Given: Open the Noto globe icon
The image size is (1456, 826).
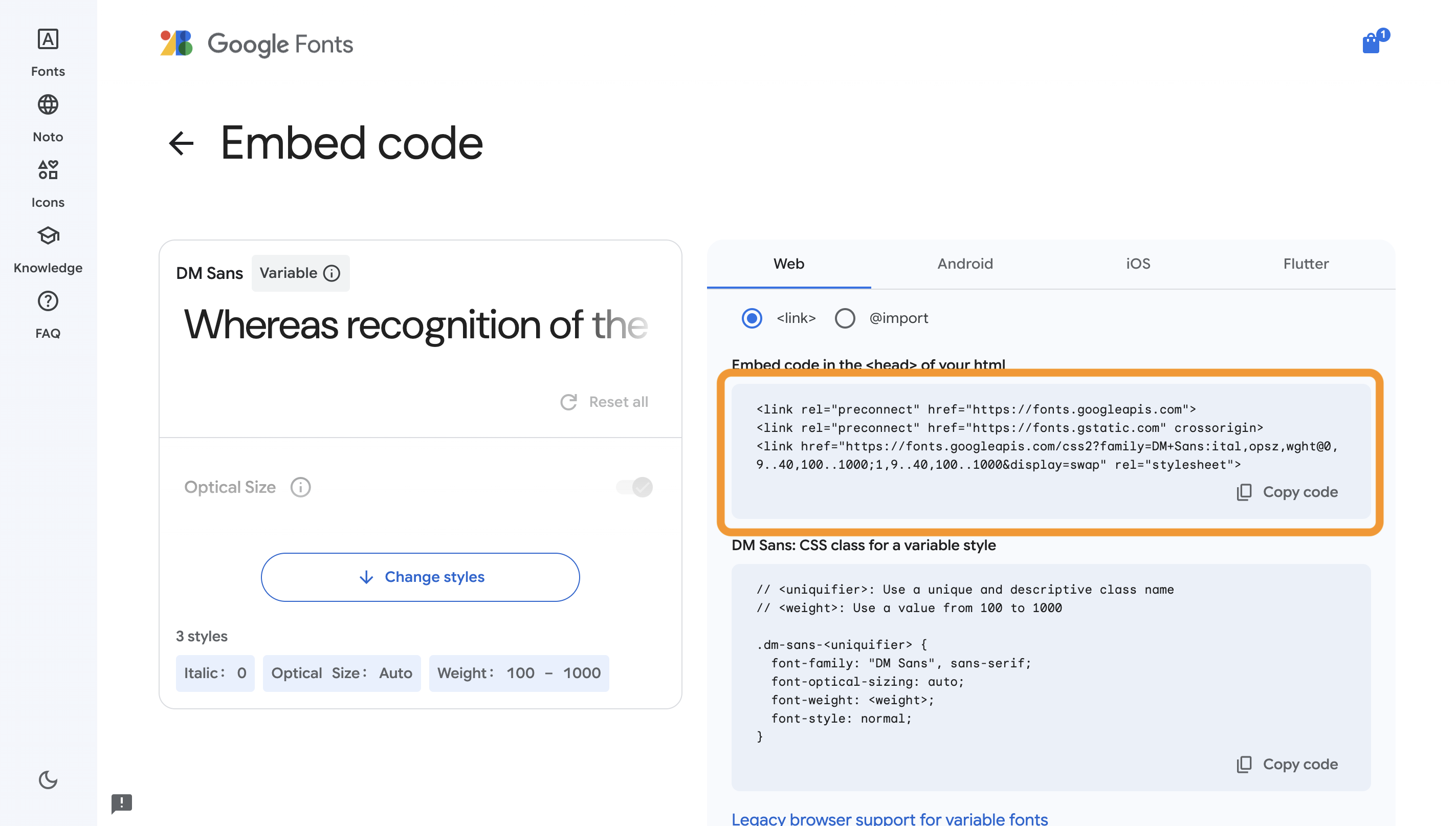Looking at the screenshot, I should tap(48, 105).
